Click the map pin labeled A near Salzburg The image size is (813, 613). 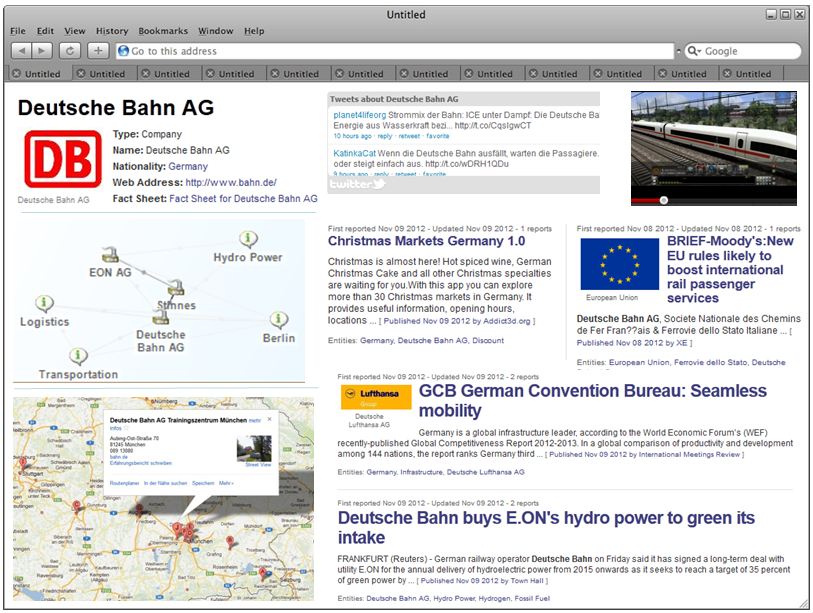pyautogui.click(x=263, y=573)
